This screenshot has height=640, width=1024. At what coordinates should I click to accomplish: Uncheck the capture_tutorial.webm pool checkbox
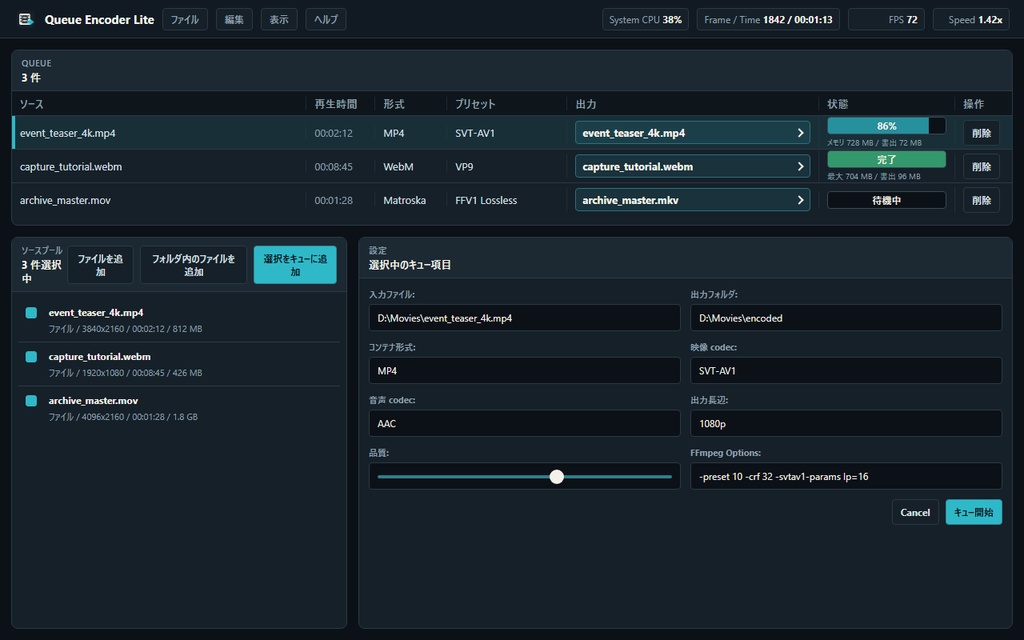click(31, 357)
